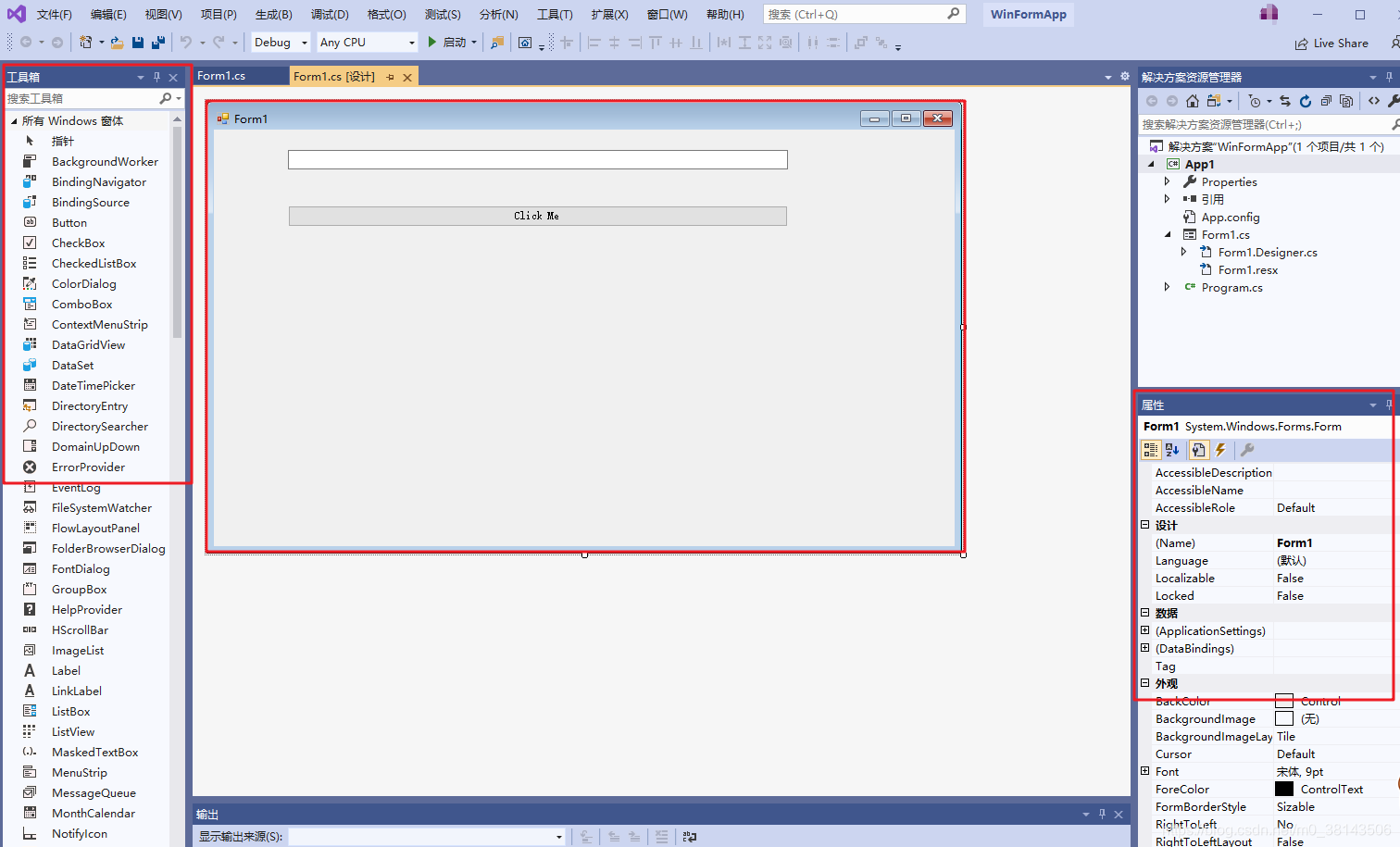Switch to the Form1.cs code tab
The height and width of the screenshot is (847, 1400).
point(221,76)
